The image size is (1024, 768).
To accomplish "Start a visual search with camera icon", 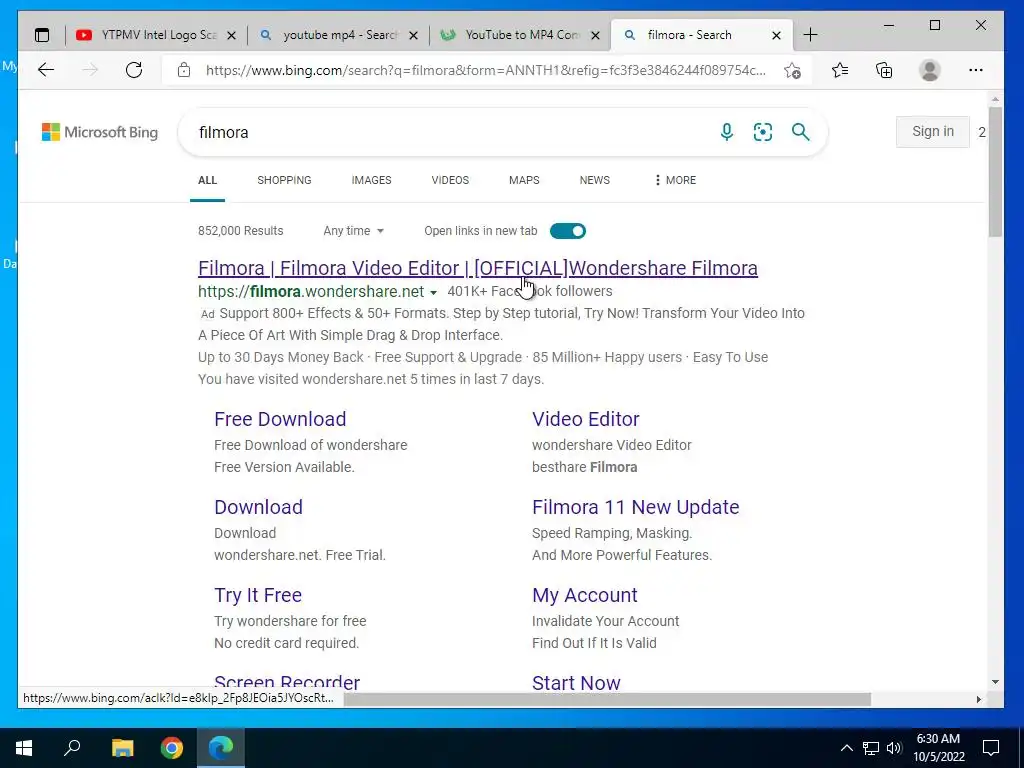I will coord(763,132).
